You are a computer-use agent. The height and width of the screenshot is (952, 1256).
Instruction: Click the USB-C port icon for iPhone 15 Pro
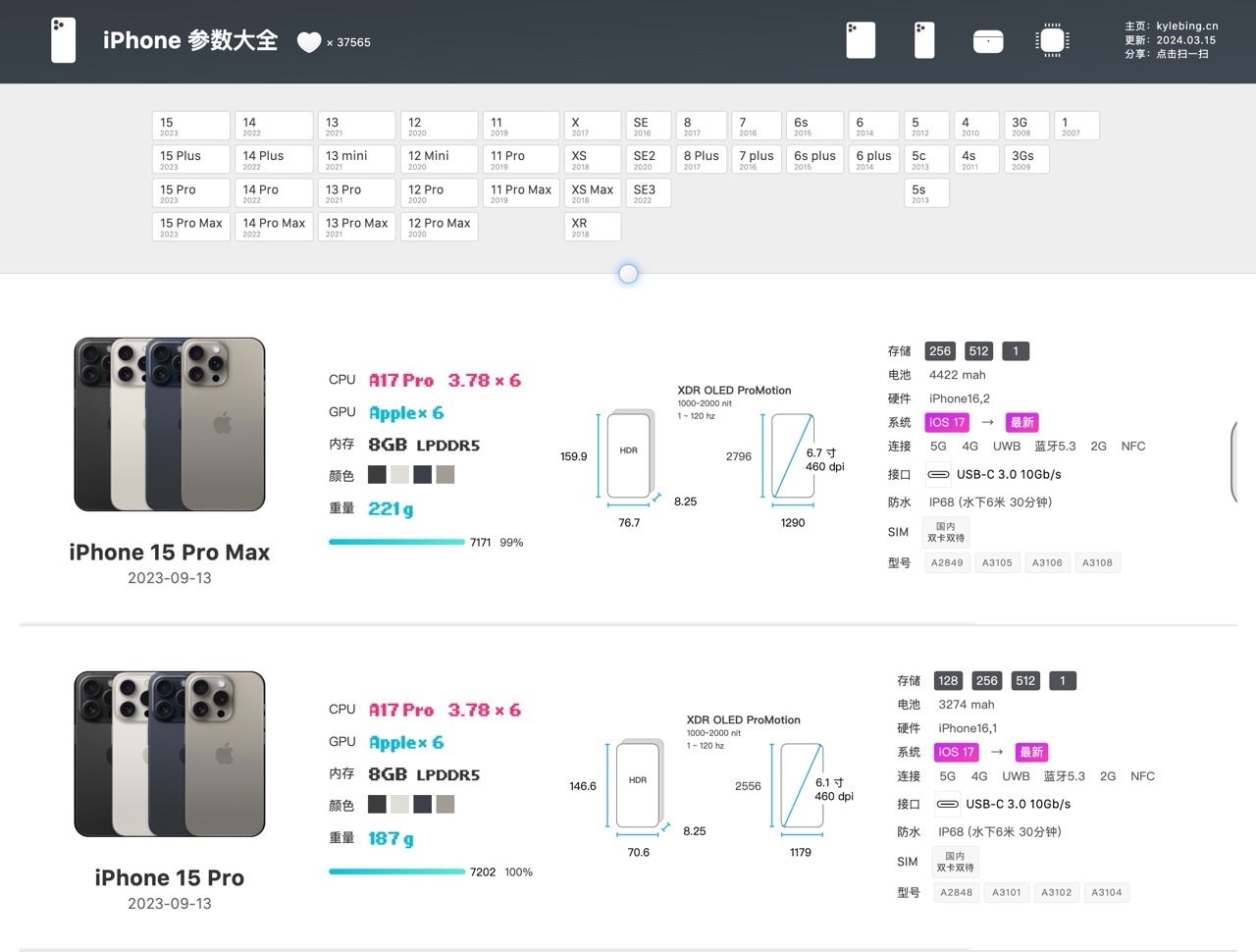(x=948, y=804)
